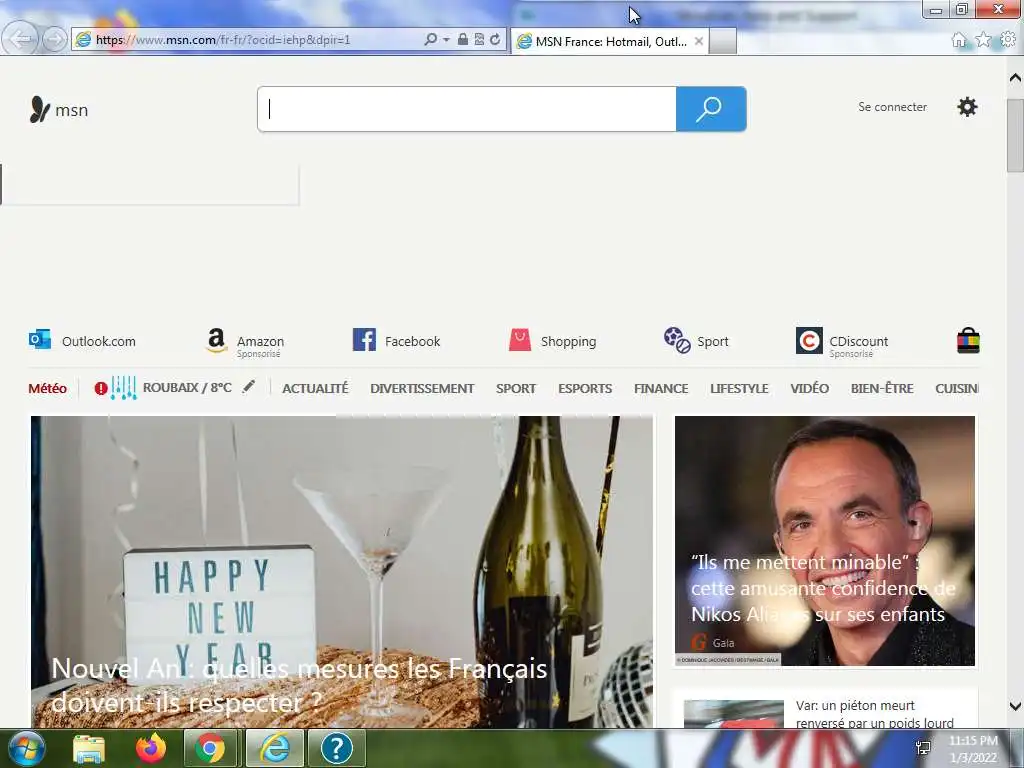This screenshot has height=768, width=1024.
Task: Select the MSN France browser tab
Action: (x=611, y=41)
